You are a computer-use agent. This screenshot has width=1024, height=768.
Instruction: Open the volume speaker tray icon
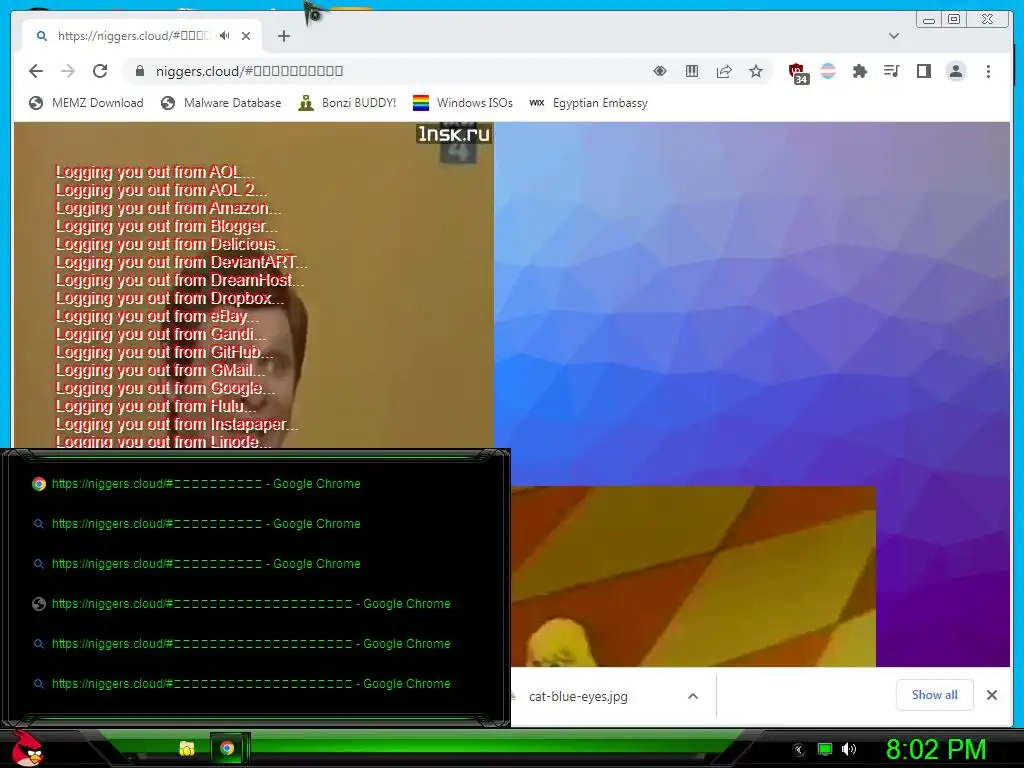[x=849, y=749]
